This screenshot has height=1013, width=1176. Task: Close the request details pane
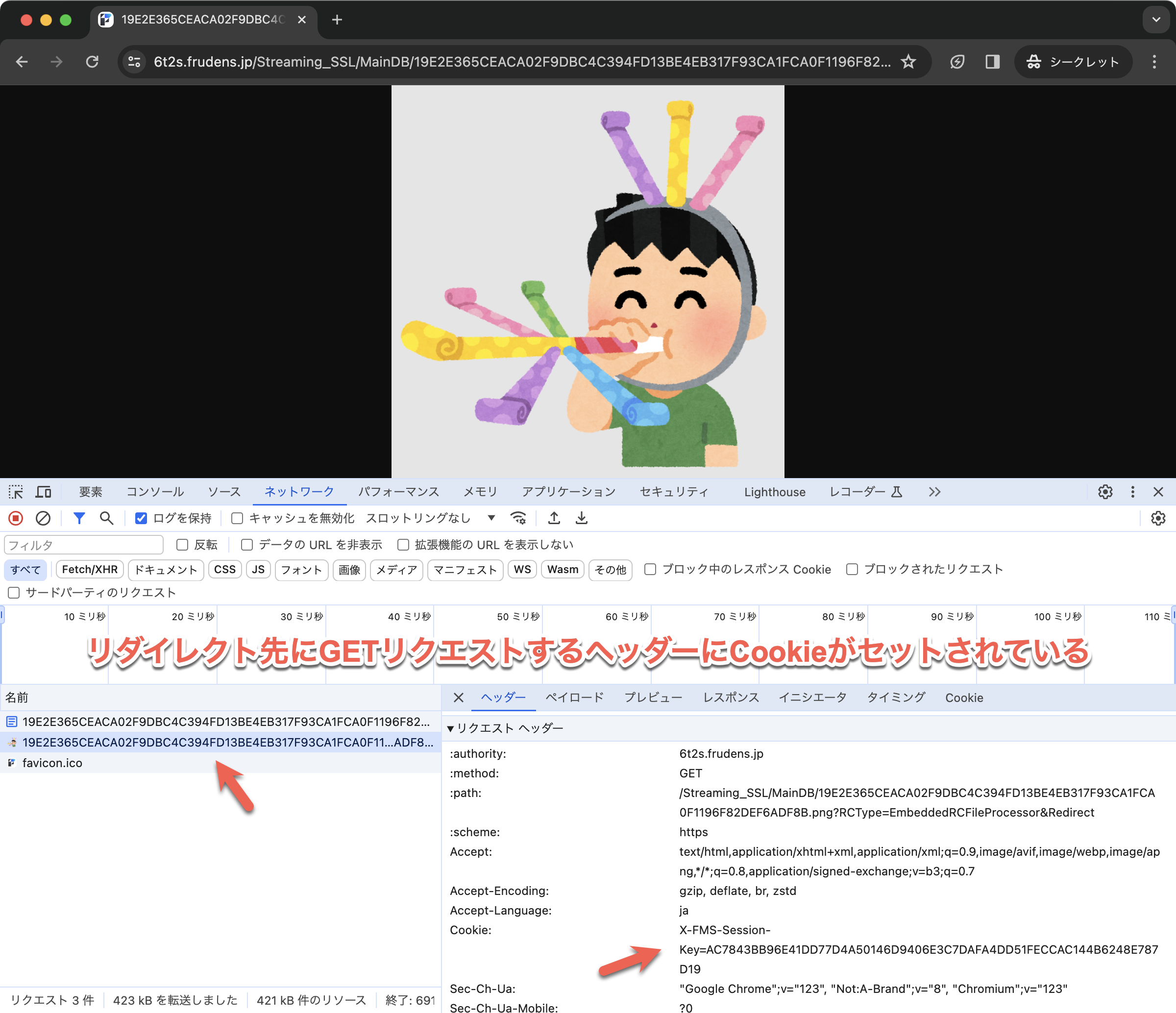459,698
